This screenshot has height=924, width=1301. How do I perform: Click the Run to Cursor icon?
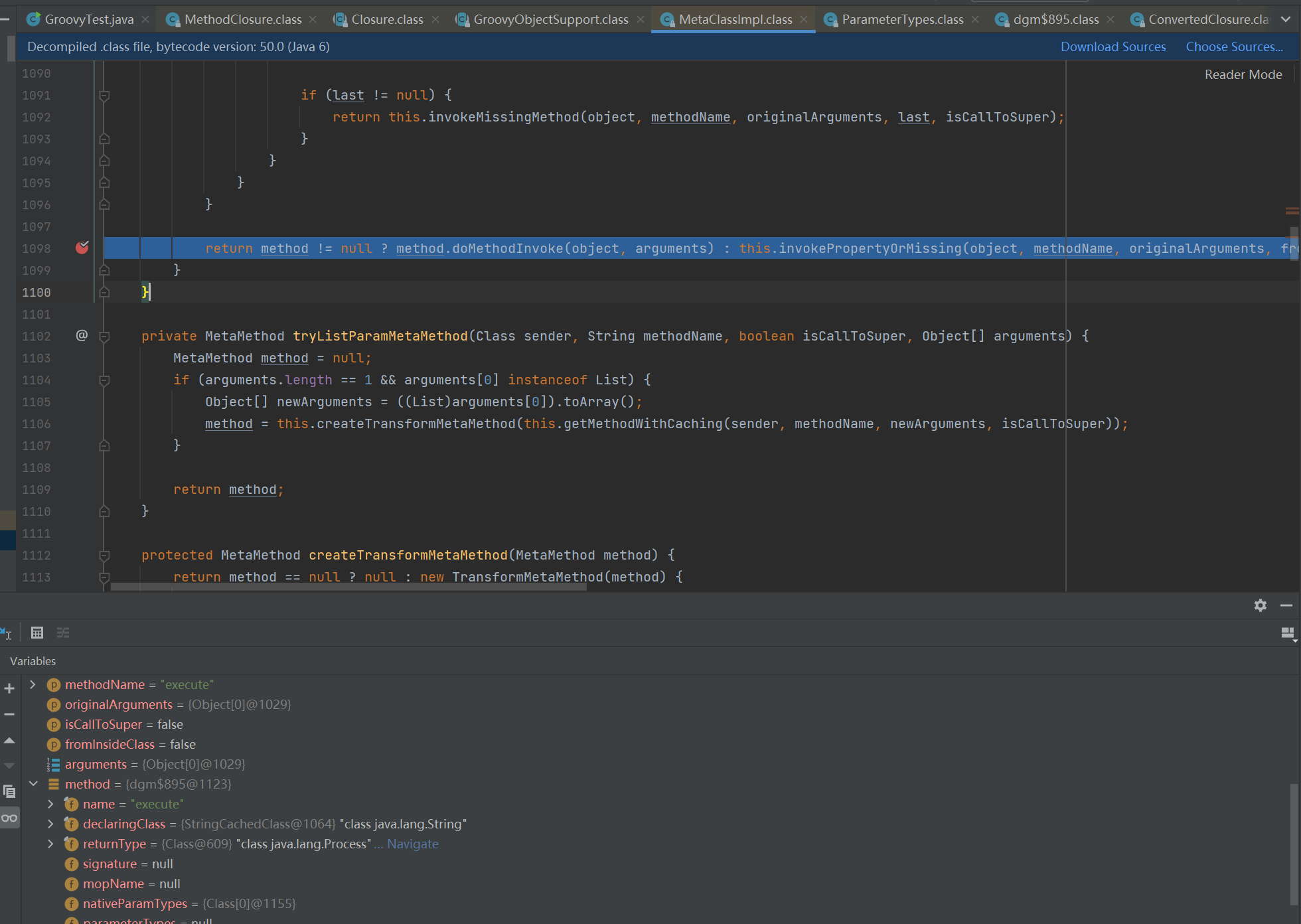pyautogui.click(x=6, y=633)
